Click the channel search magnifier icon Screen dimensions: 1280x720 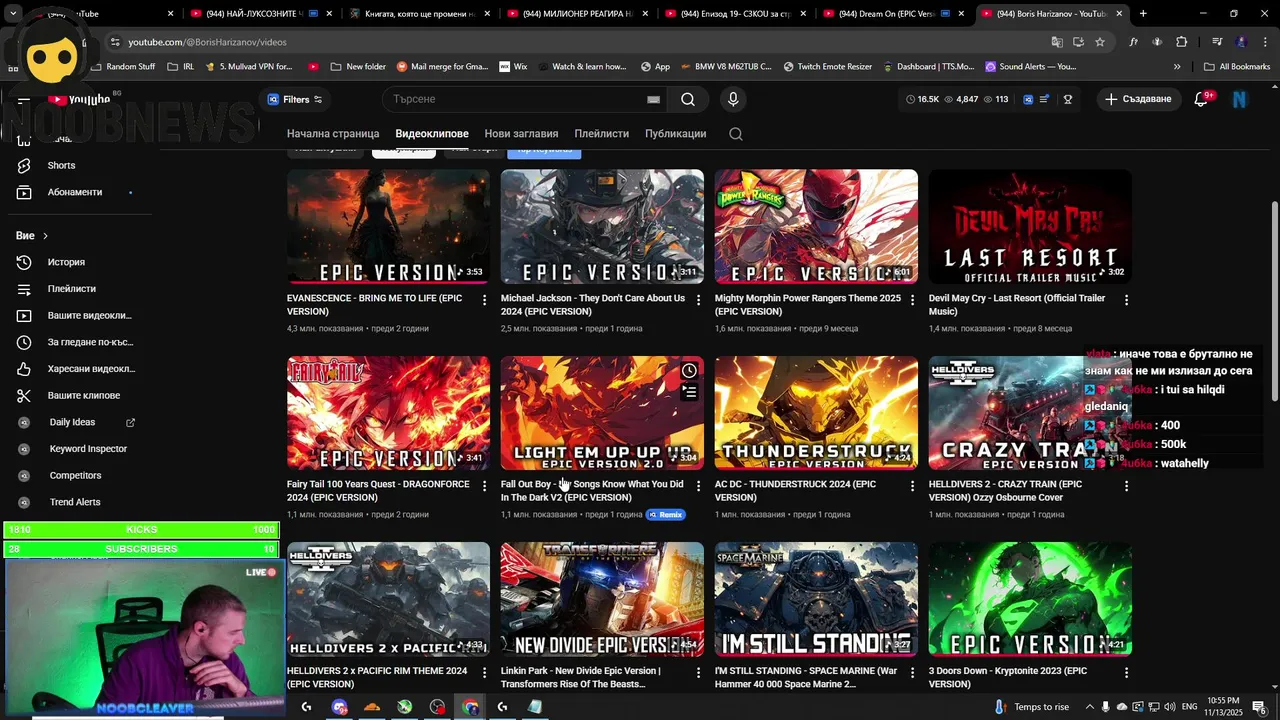[736, 134]
